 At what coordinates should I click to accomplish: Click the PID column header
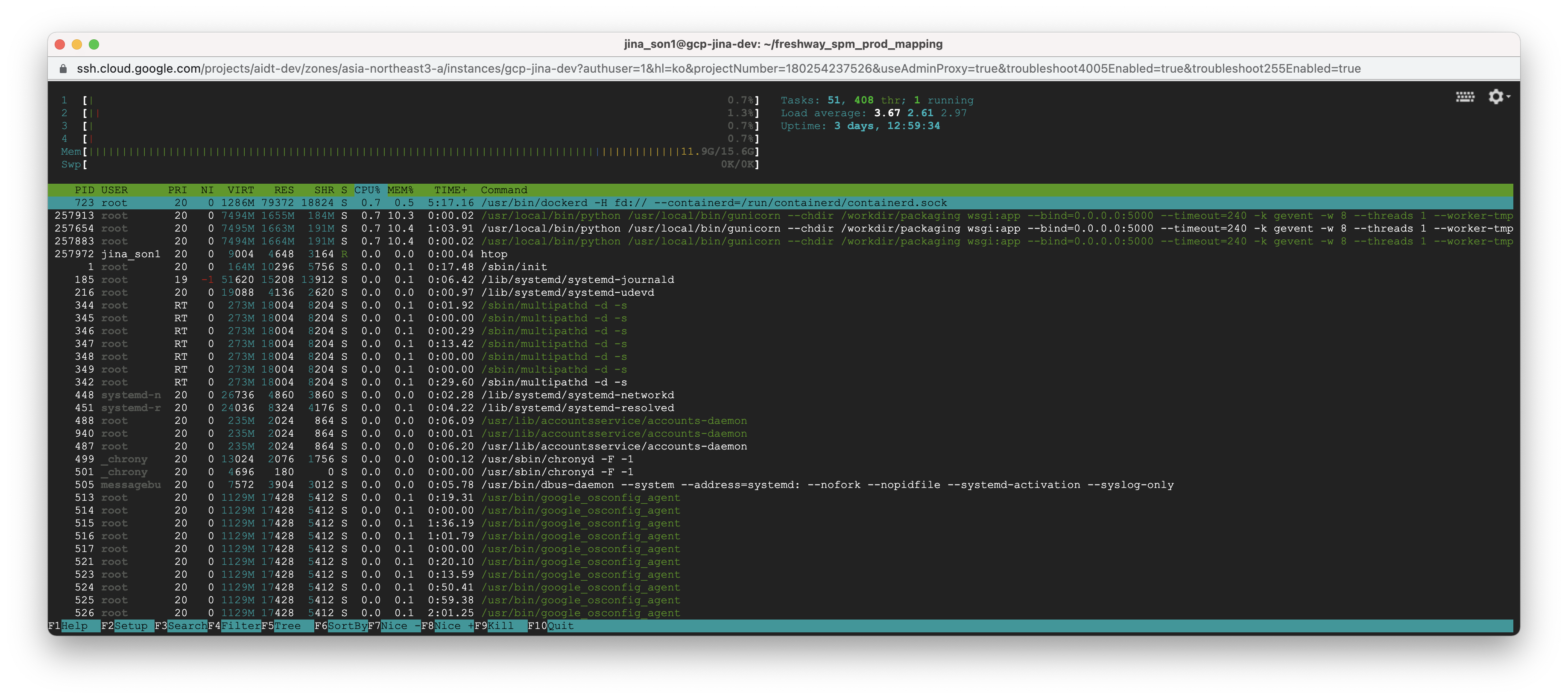[84, 190]
